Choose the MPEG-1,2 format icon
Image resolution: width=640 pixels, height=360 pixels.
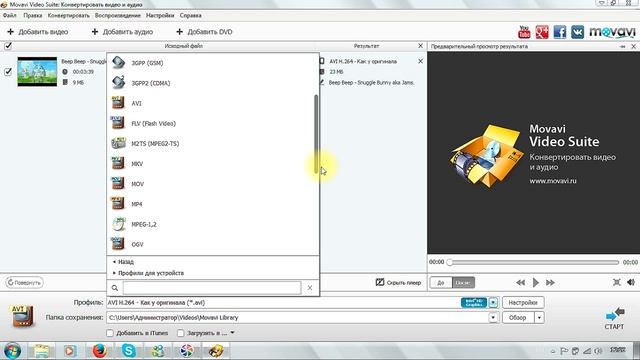tap(118, 224)
